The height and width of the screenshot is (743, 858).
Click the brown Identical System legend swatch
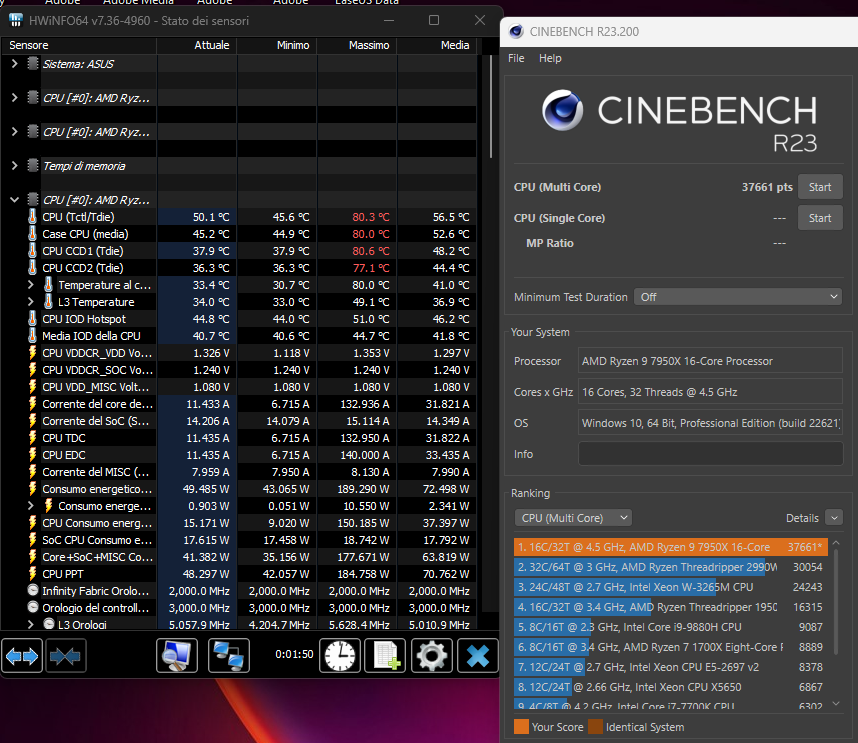595,727
